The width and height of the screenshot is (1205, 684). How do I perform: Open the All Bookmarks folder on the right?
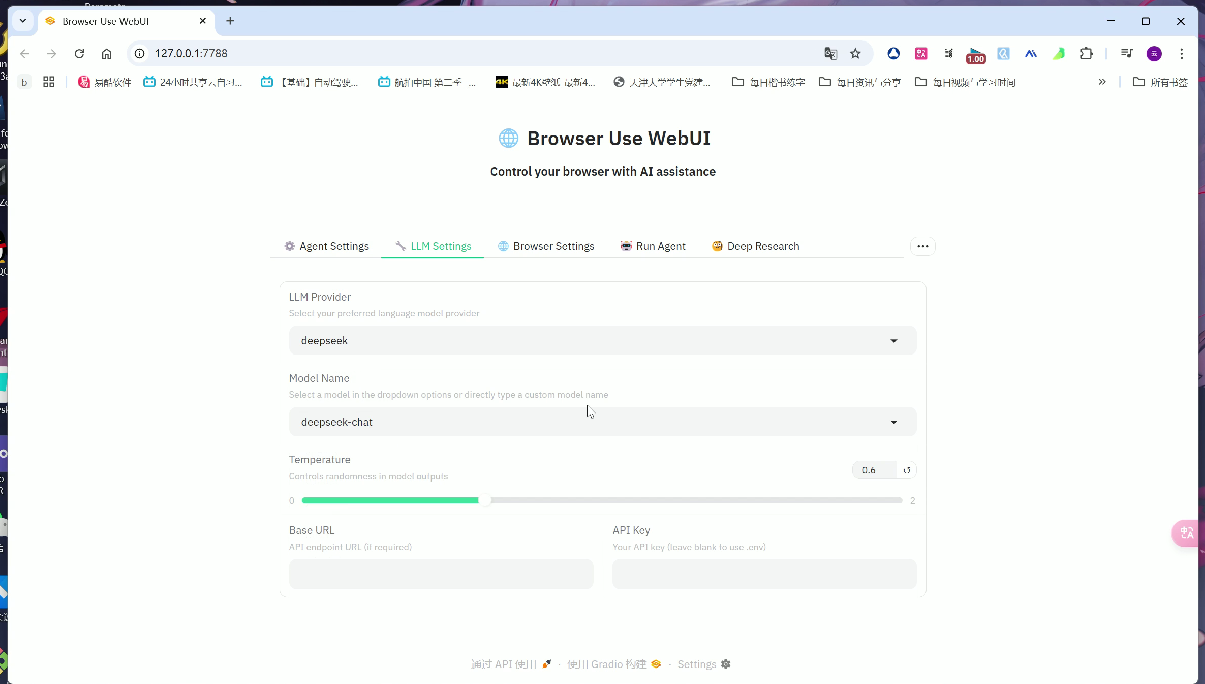[1160, 82]
